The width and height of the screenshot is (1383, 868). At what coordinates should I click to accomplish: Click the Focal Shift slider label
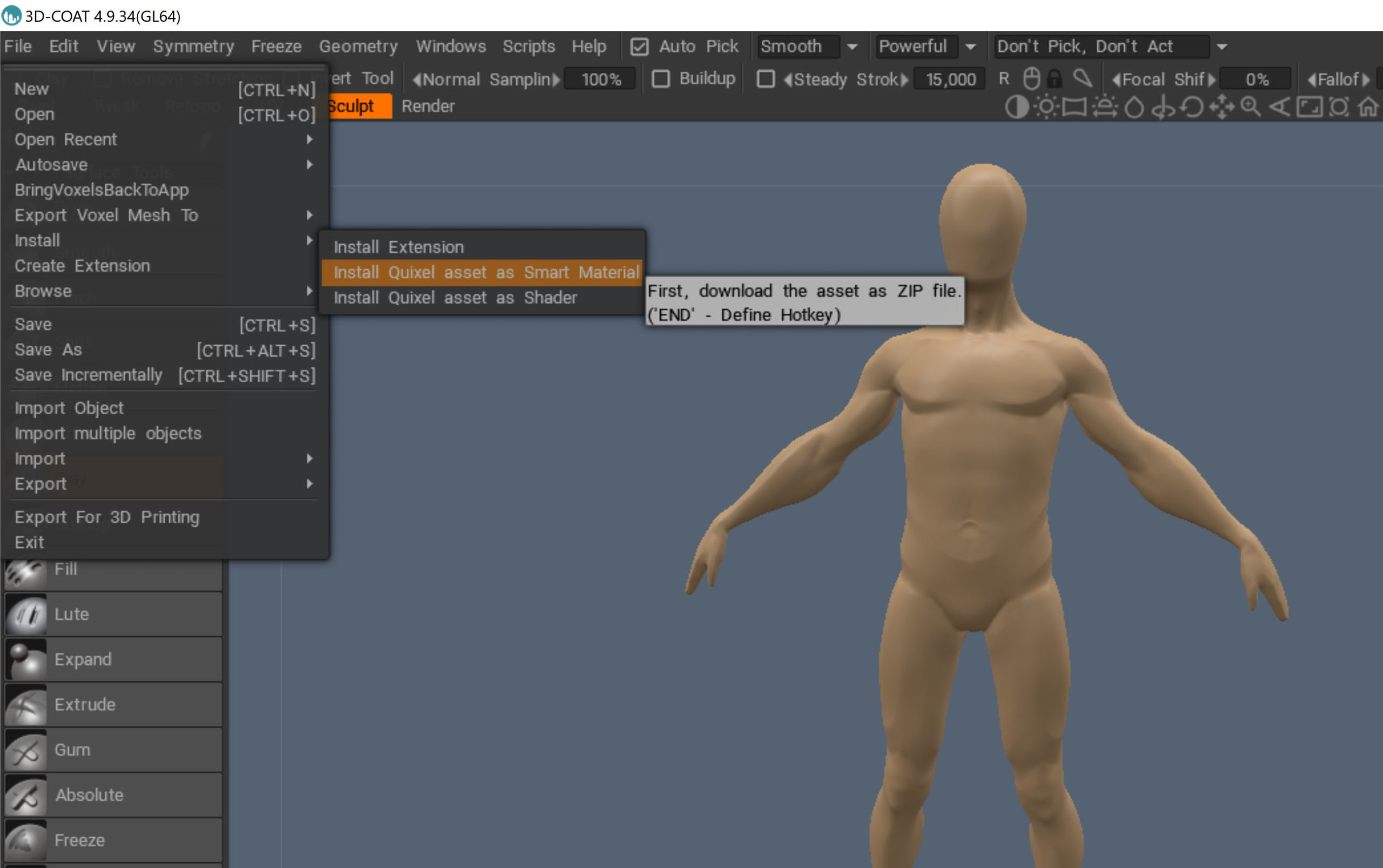point(1163,79)
